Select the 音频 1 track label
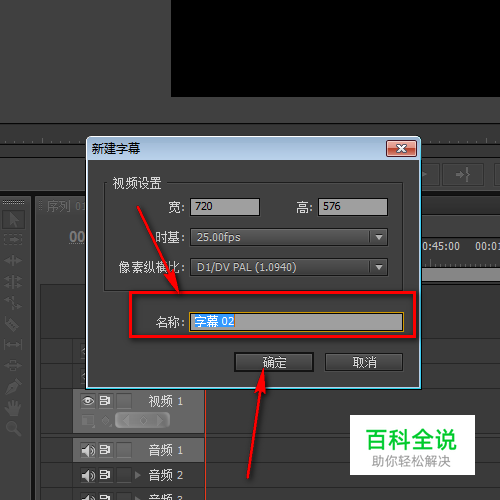 pos(165,450)
